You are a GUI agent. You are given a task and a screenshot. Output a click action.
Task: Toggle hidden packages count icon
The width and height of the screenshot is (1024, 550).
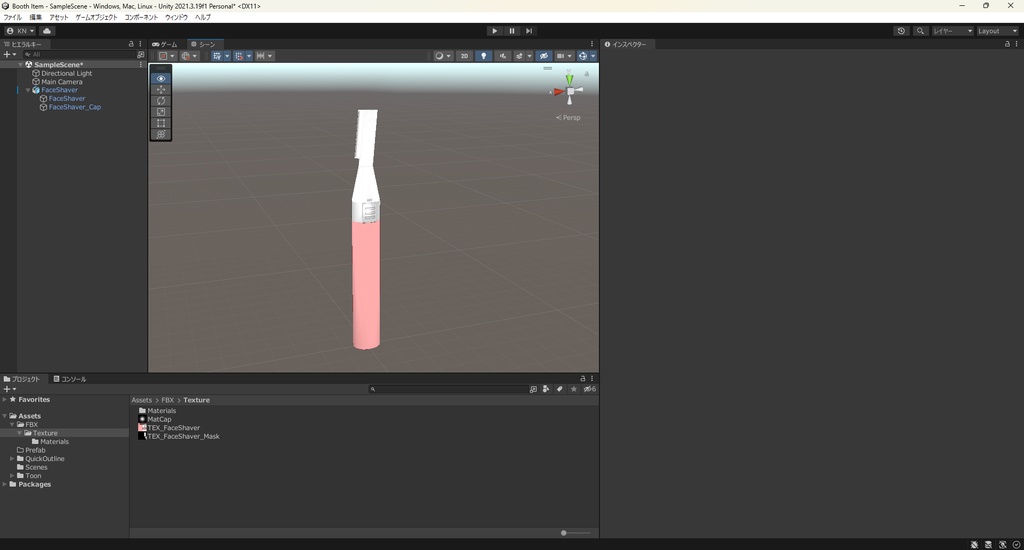click(589, 389)
